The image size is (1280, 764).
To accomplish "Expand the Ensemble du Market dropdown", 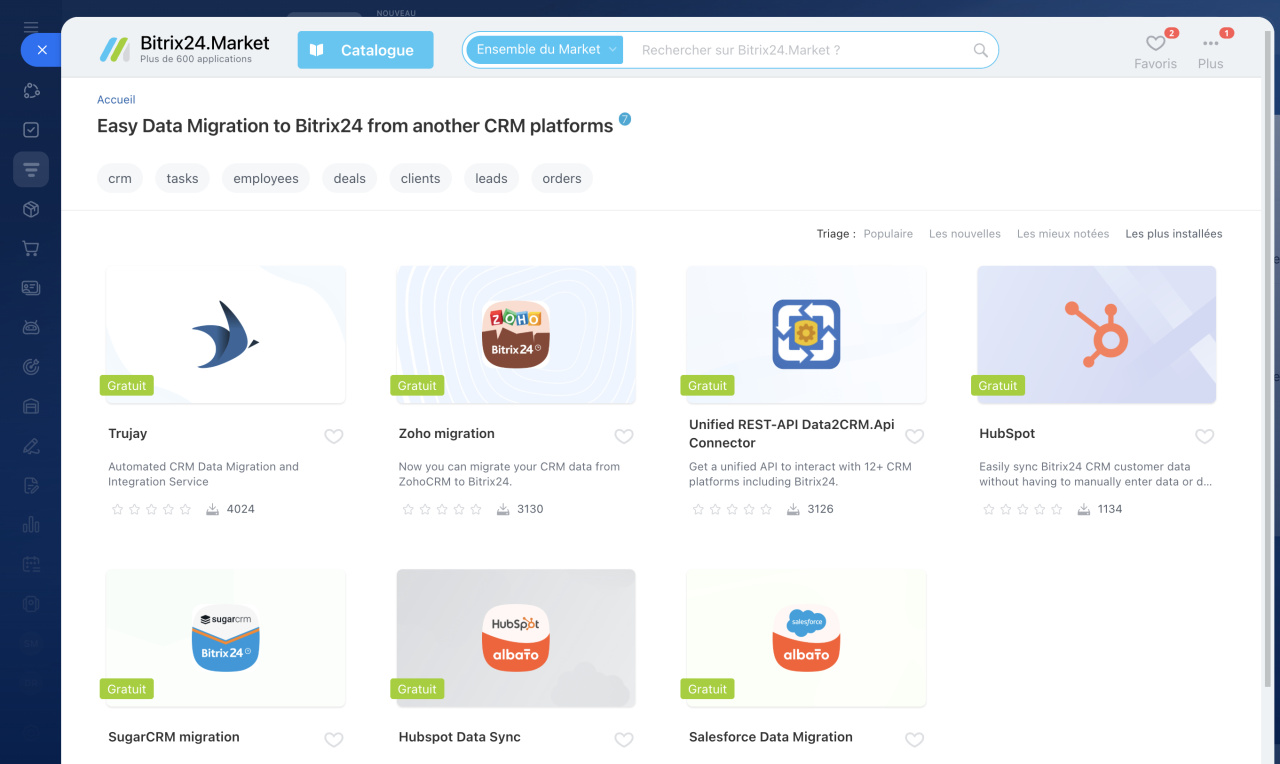I will [545, 49].
